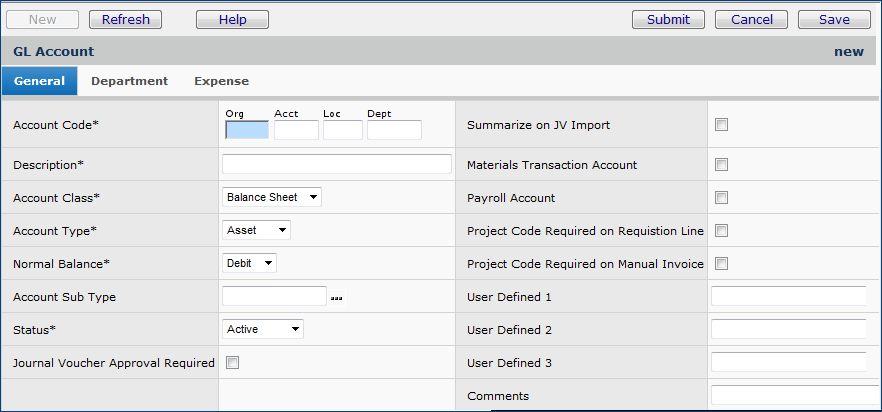Viewport: 882px width, 412px height.
Task: Click the Refresh button
Action: (125, 19)
